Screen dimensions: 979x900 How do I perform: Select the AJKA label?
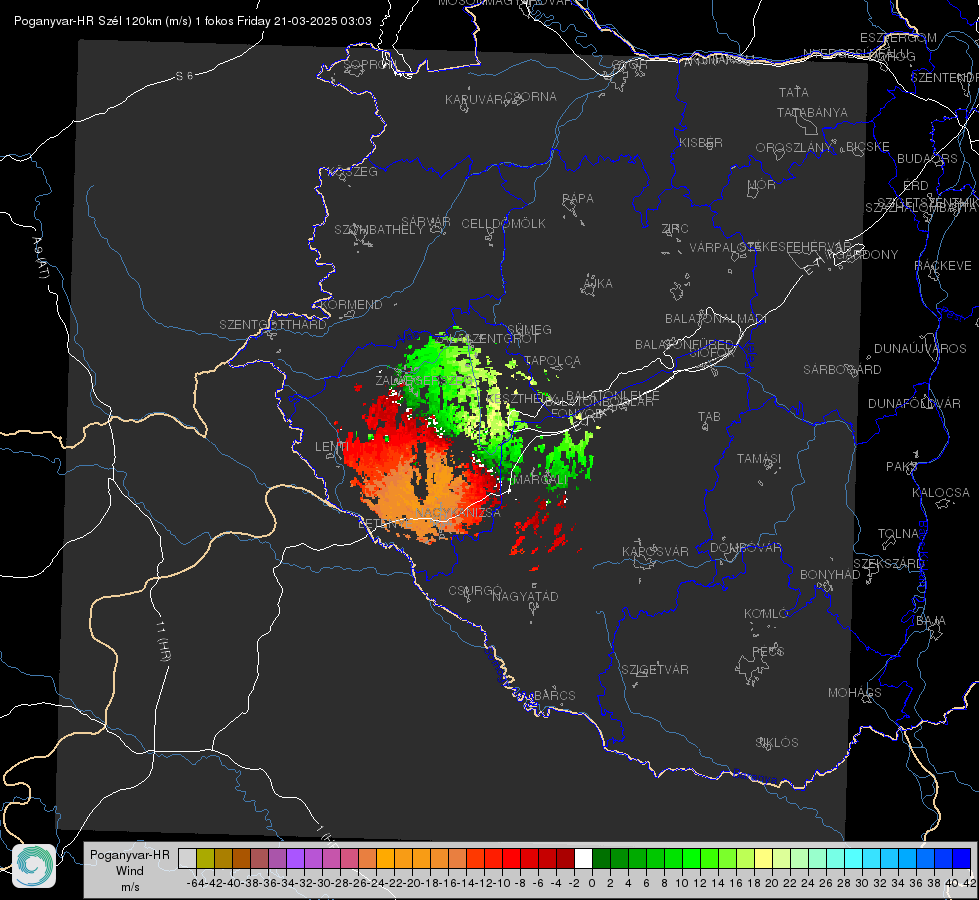(597, 284)
